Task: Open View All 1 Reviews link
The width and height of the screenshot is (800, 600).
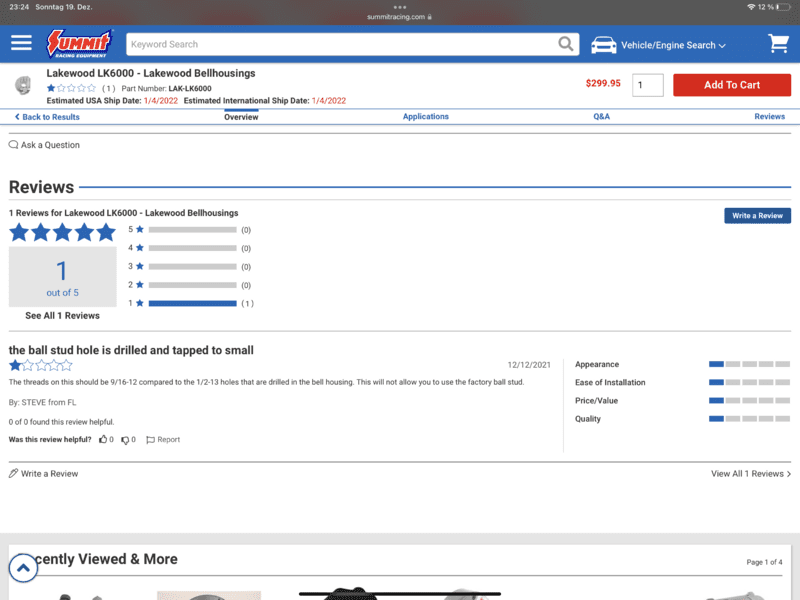Action: 751,473
